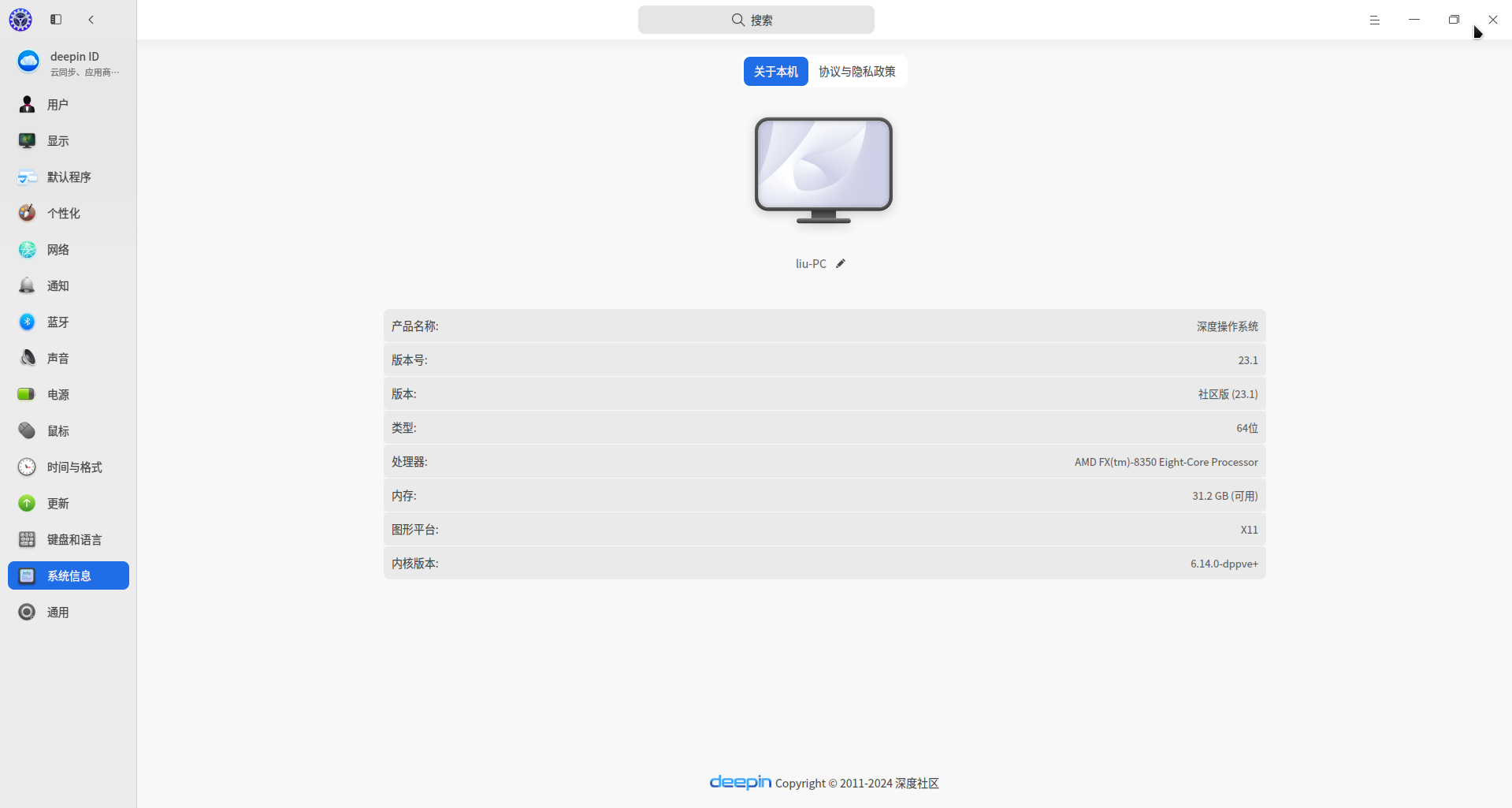This screenshot has width=1512, height=808.
Task: Open the 键盘和语言 keyboard icon
Action: [x=27, y=539]
